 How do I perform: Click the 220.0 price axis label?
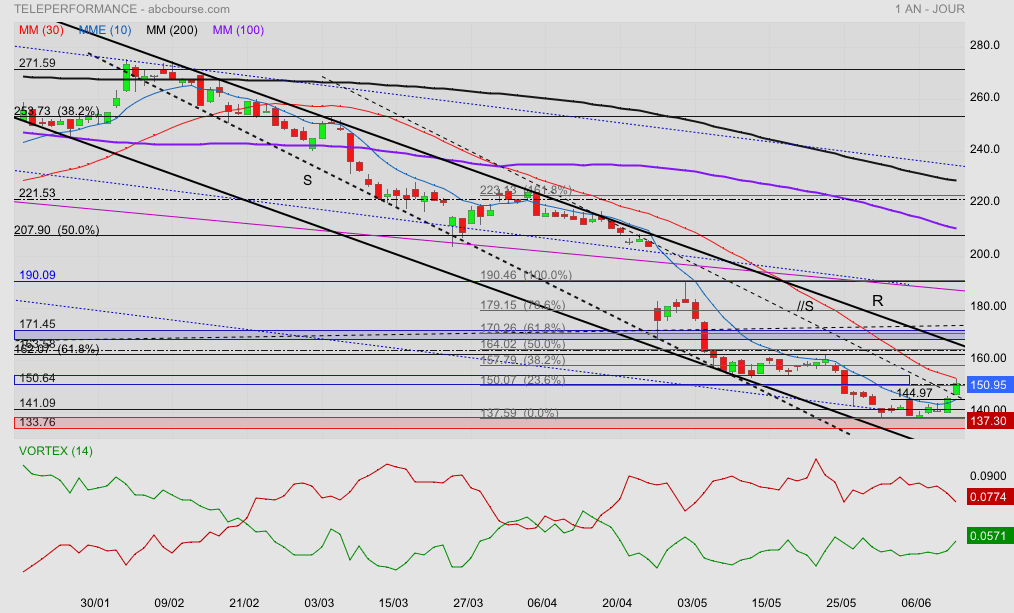pos(984,201)
